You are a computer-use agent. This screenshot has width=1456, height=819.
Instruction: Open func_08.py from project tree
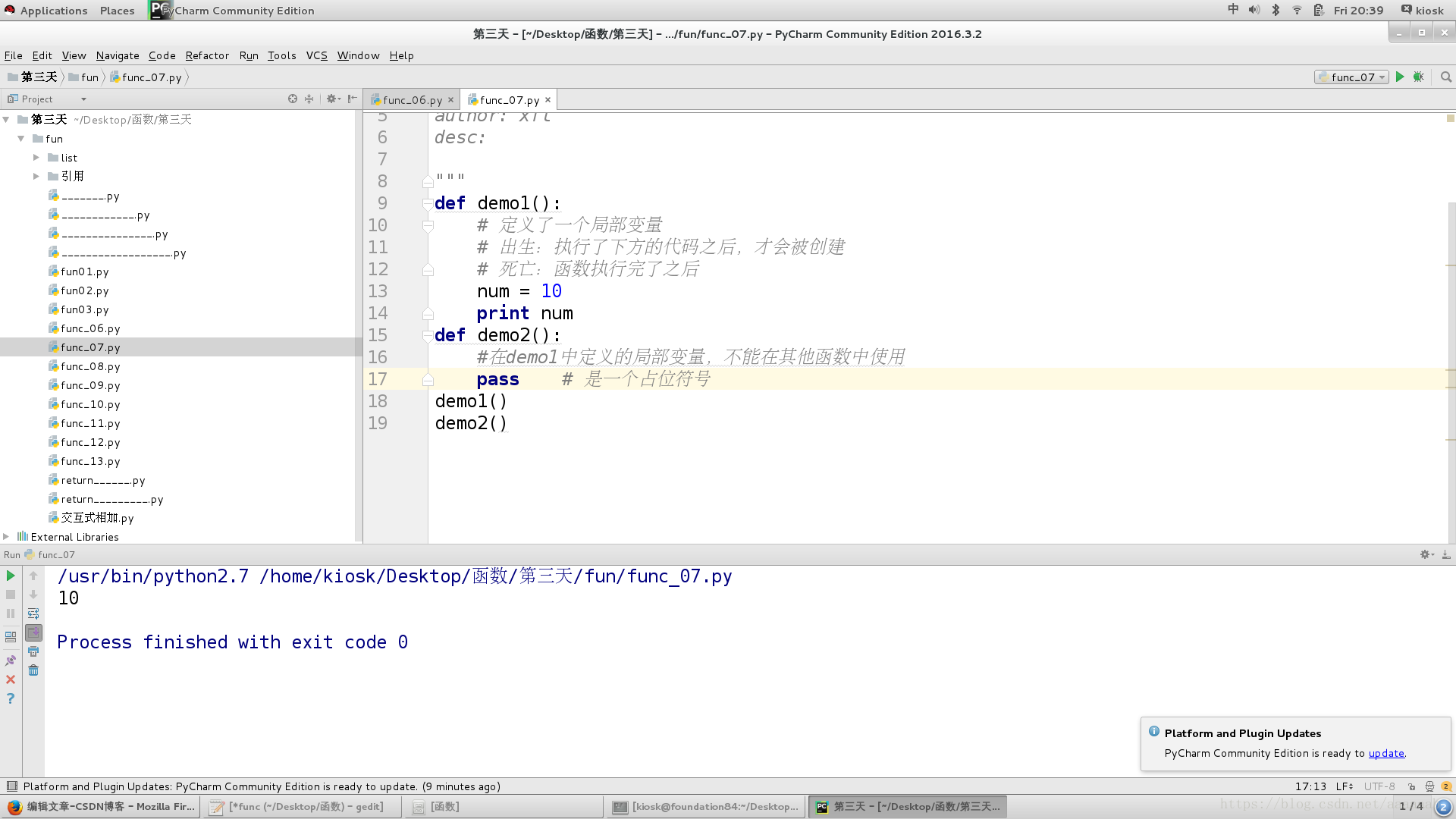[x=90, y=366]
